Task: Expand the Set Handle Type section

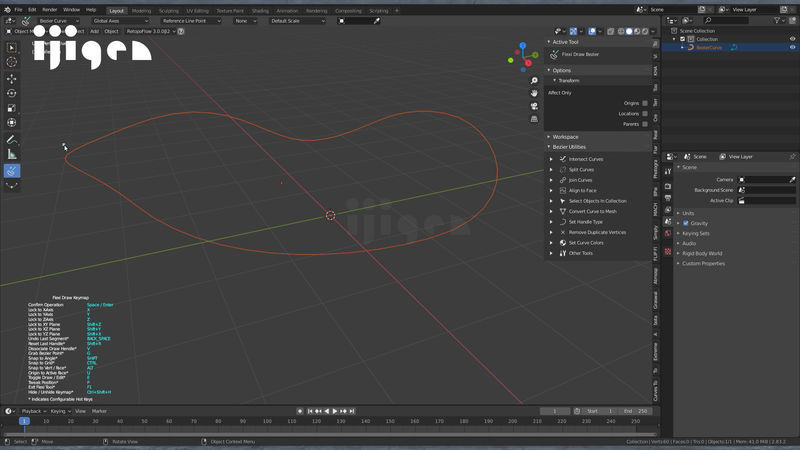Action: (551, 222)
